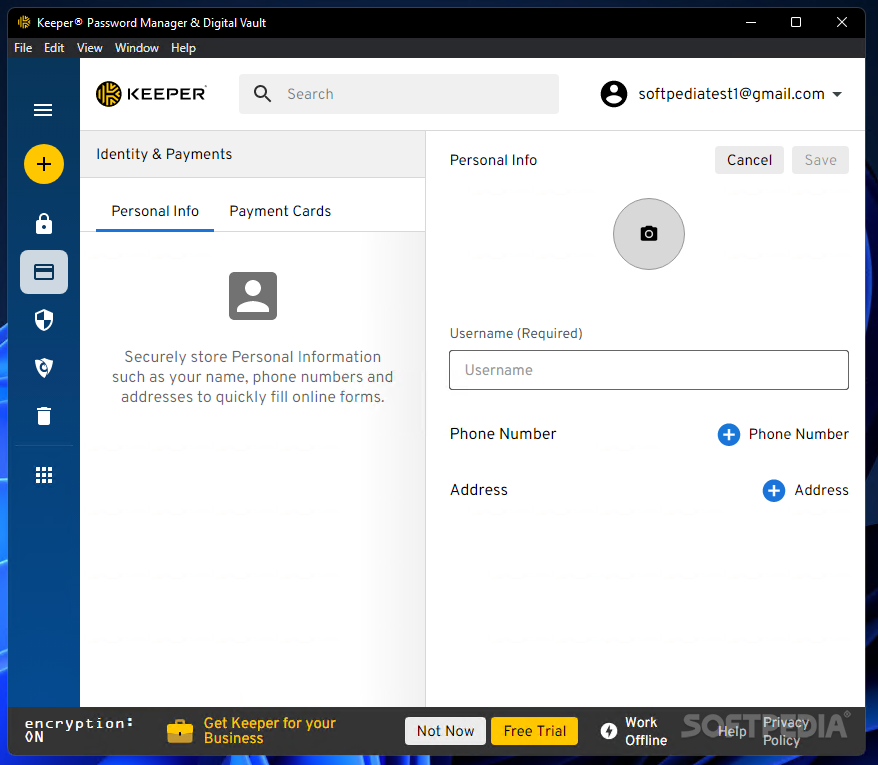This screenshot has height=765, width=878.
Task: Click into the Username input field
Action: 648,370
